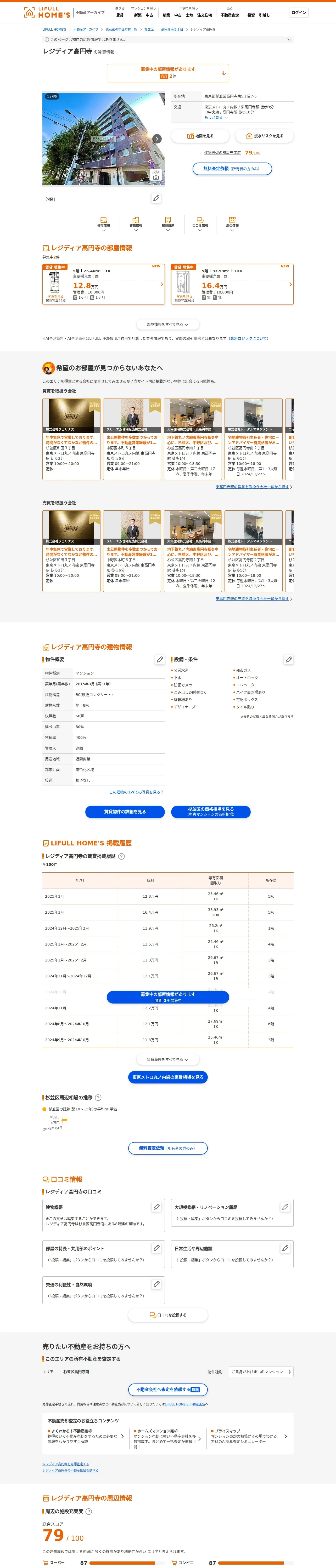Open マンション 新築 menu item
Viewport: 336px width, 1568px height.
coord(138,15)
